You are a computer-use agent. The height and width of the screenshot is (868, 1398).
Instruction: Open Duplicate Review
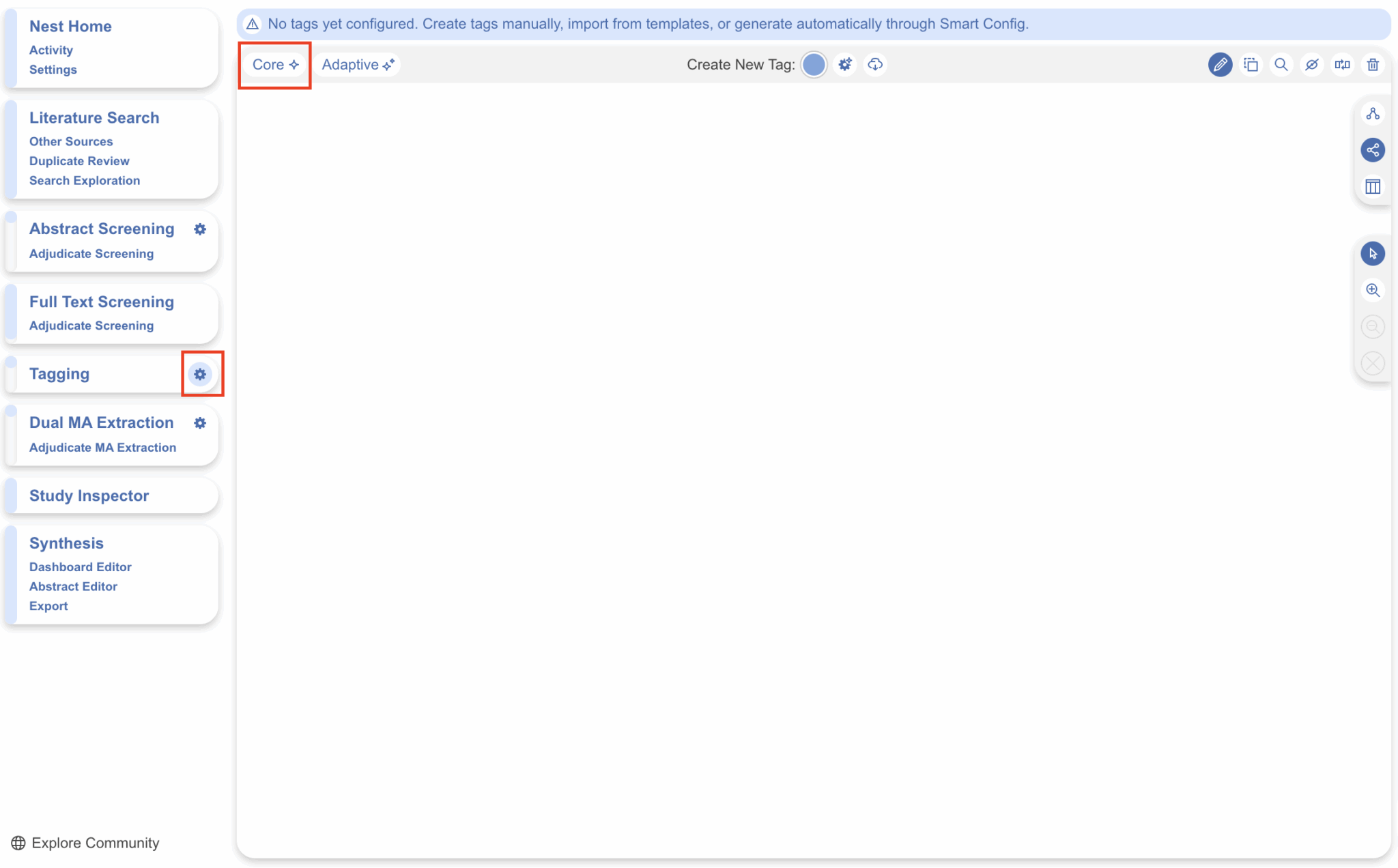79,161
